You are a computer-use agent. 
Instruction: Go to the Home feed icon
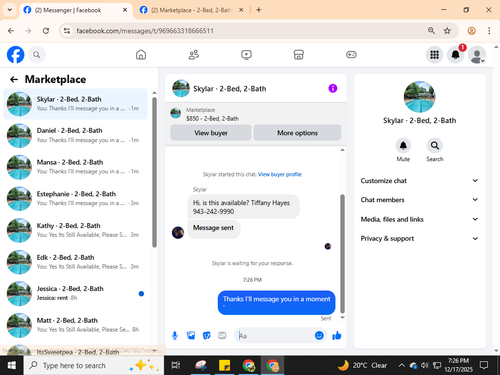(x=141, y=55)
